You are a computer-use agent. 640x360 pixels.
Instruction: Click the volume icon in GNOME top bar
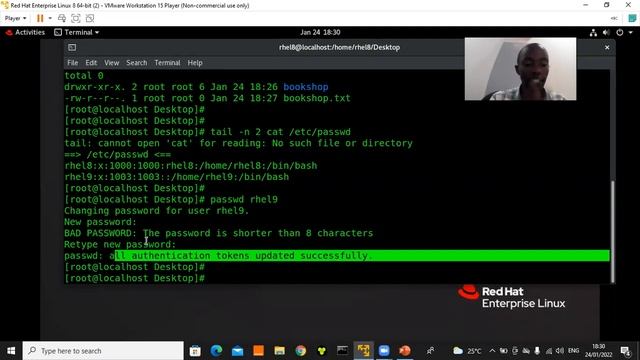point(606,33)
